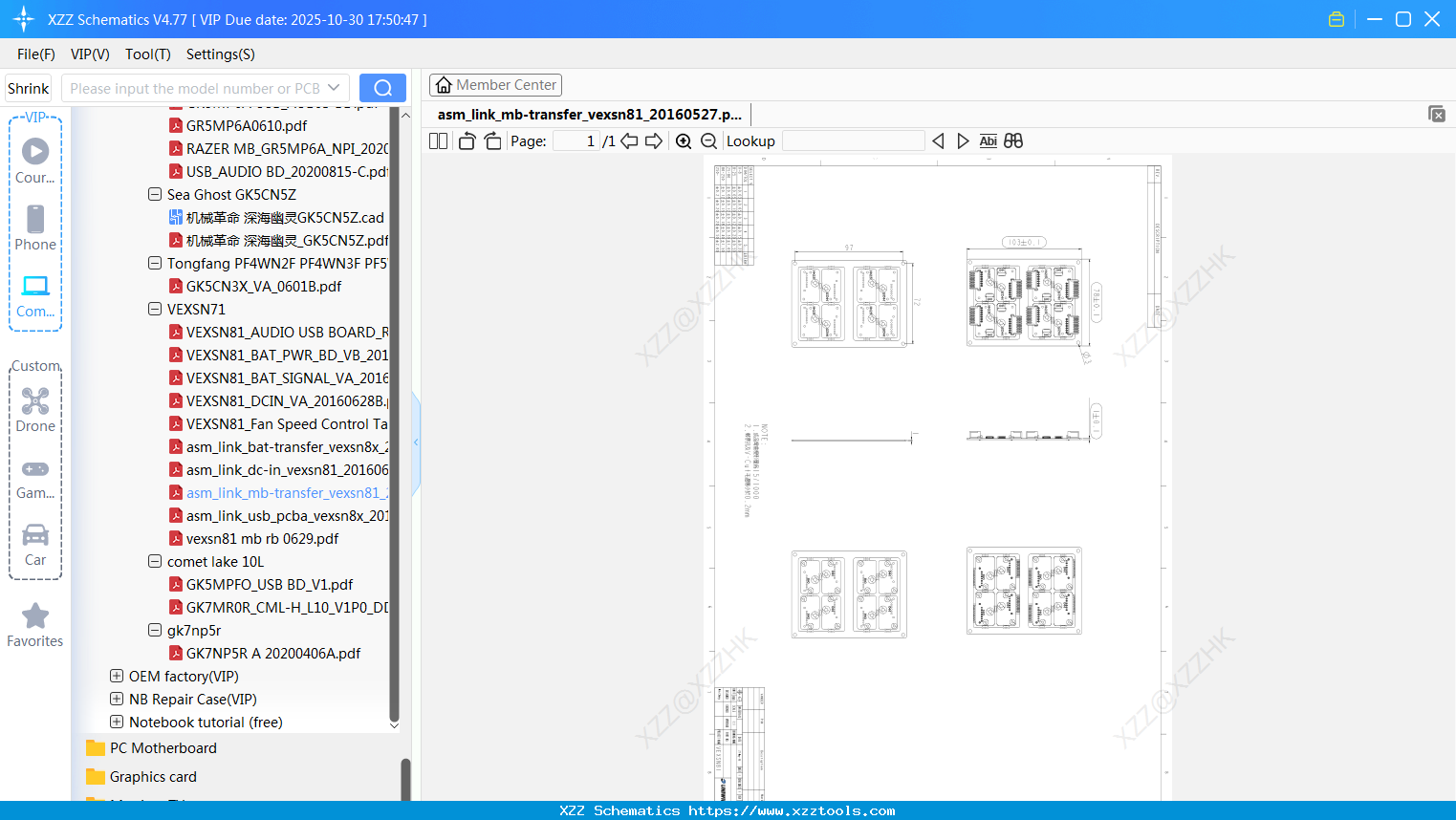Click the file tree scroll-down arrow
This screenshot has width=1456, height=820.
pos(394,726)
